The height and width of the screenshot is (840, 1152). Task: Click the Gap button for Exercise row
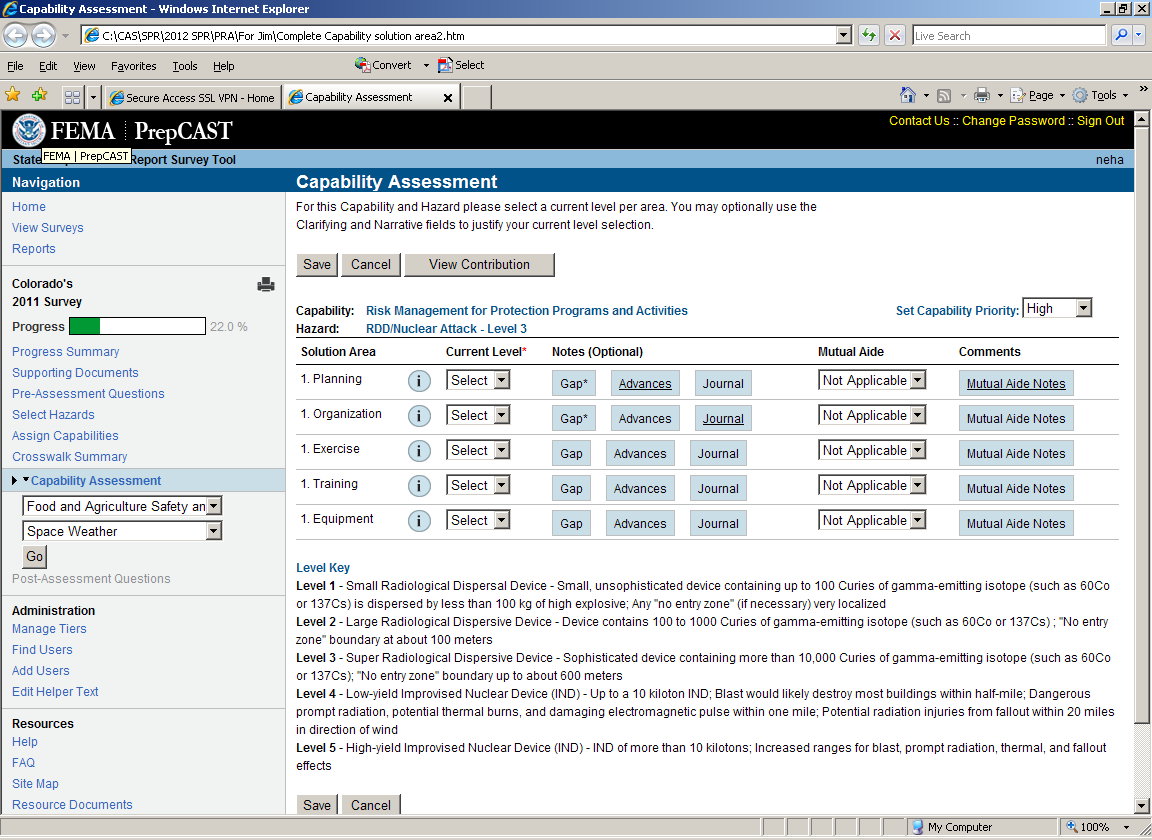571,454
